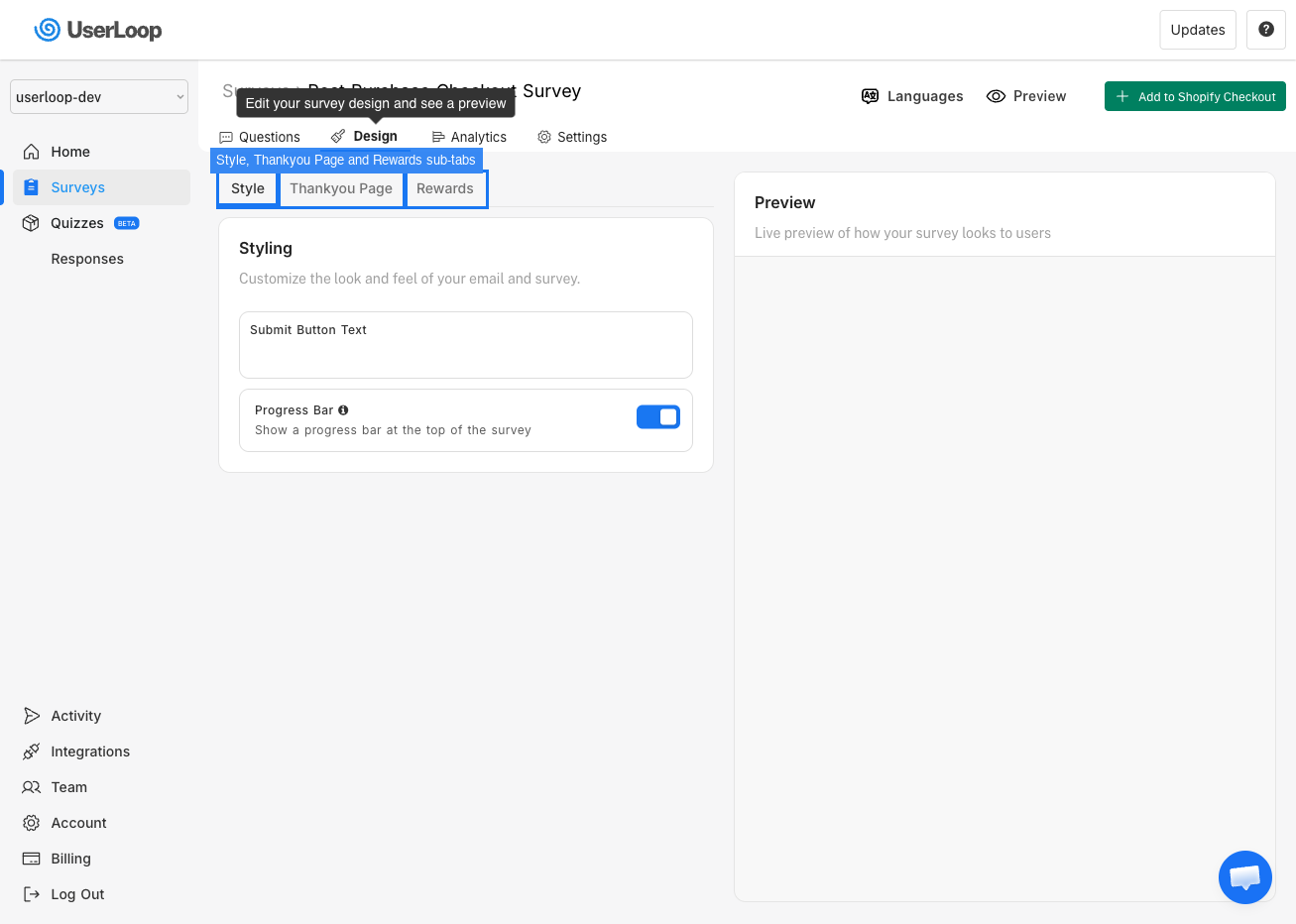Open the Preview eye icon
Viewport: 1296px width, 924px height.
tap(996, 96)
